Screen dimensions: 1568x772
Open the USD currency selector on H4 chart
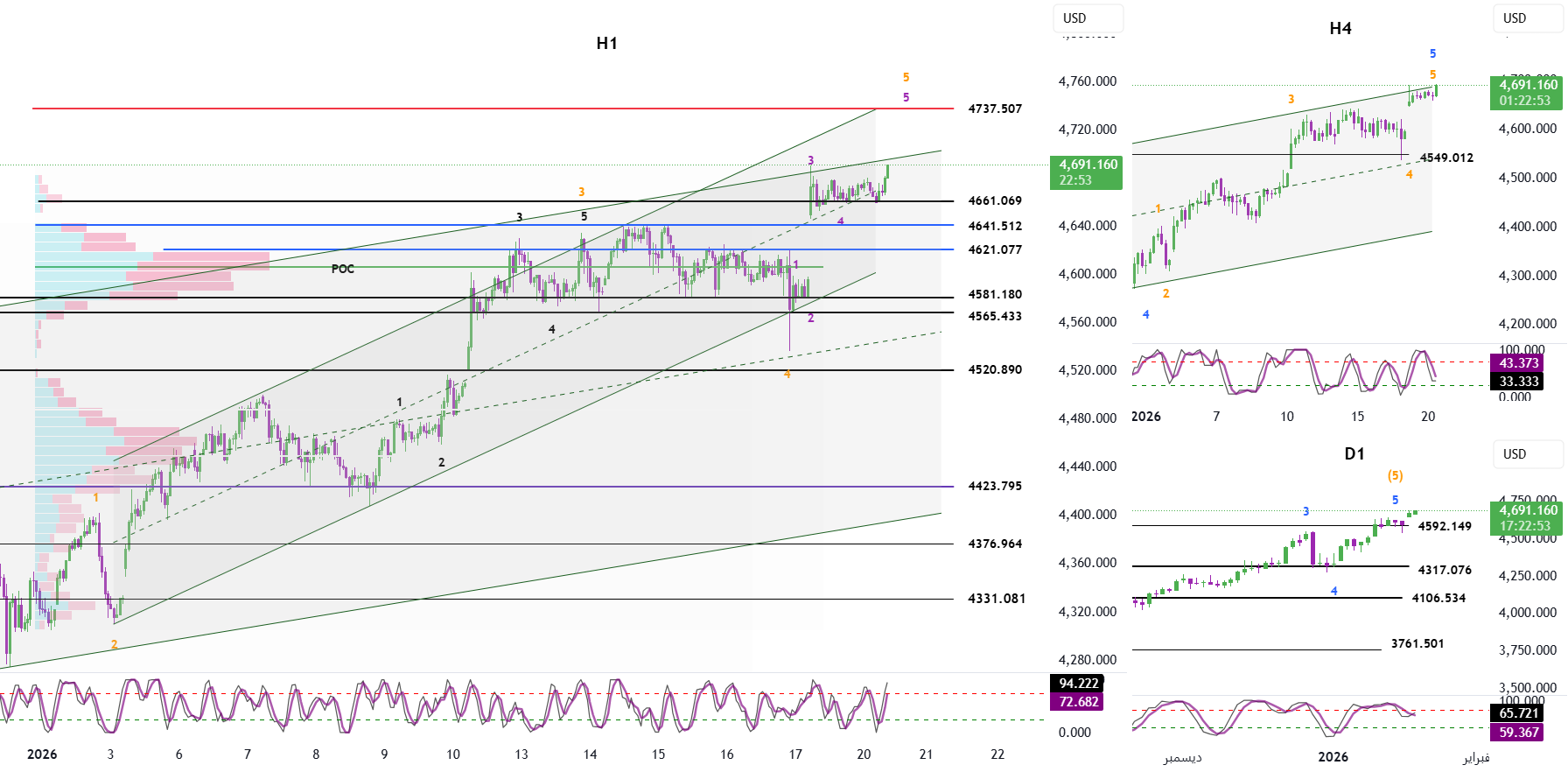(x=1526, y=18)
